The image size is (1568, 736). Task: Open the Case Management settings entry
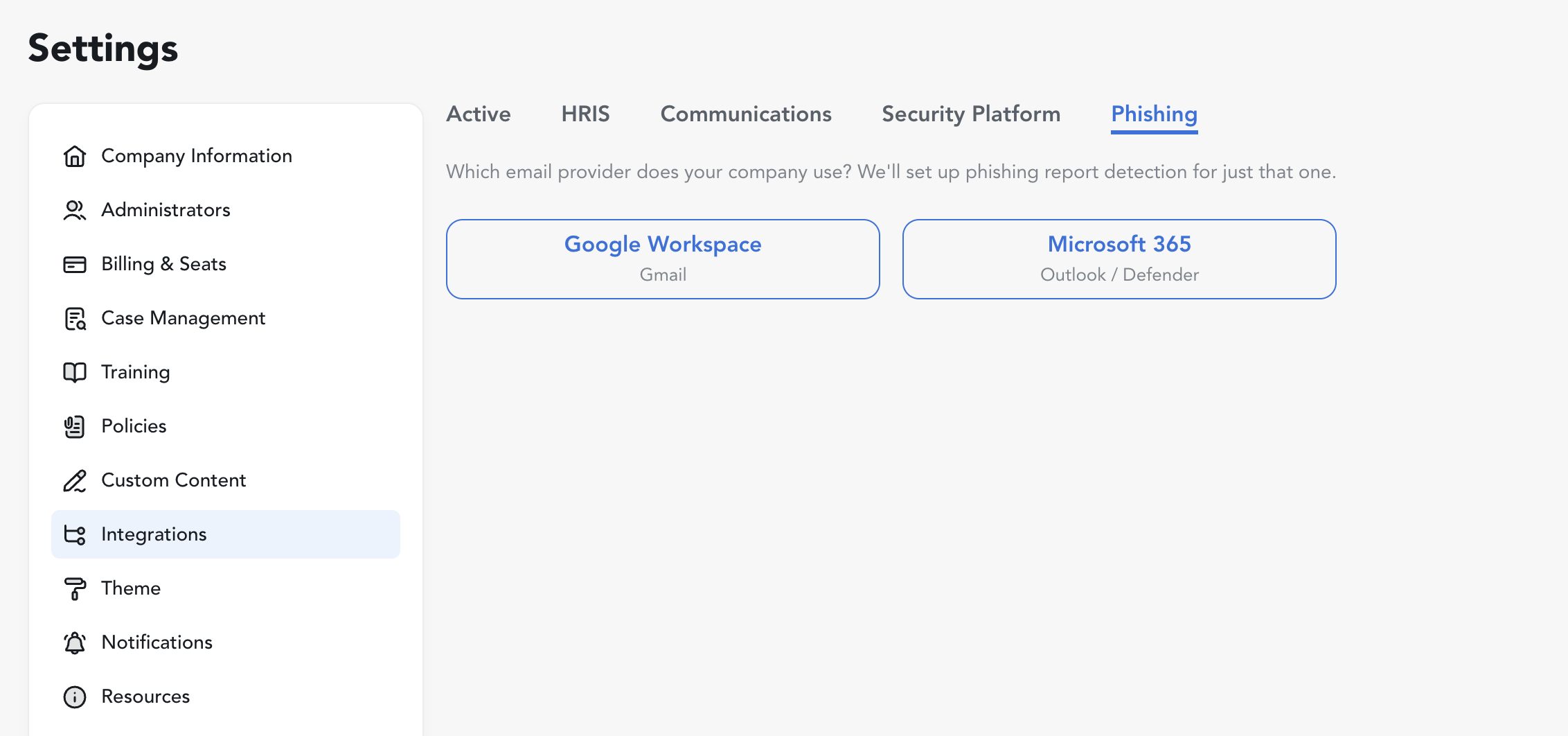tap(226, 318)
